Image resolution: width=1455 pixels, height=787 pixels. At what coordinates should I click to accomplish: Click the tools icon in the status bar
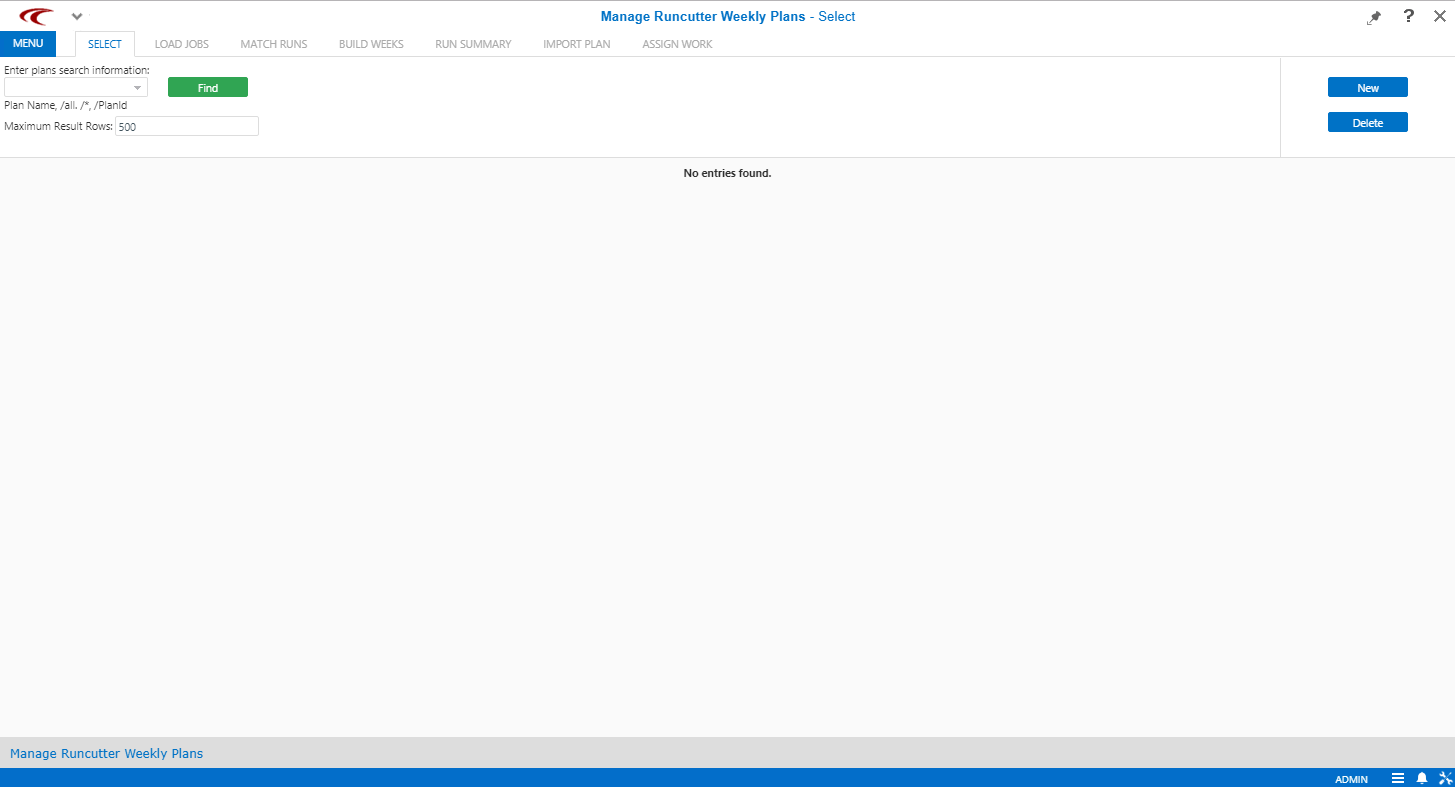[x=1444, y=778]
